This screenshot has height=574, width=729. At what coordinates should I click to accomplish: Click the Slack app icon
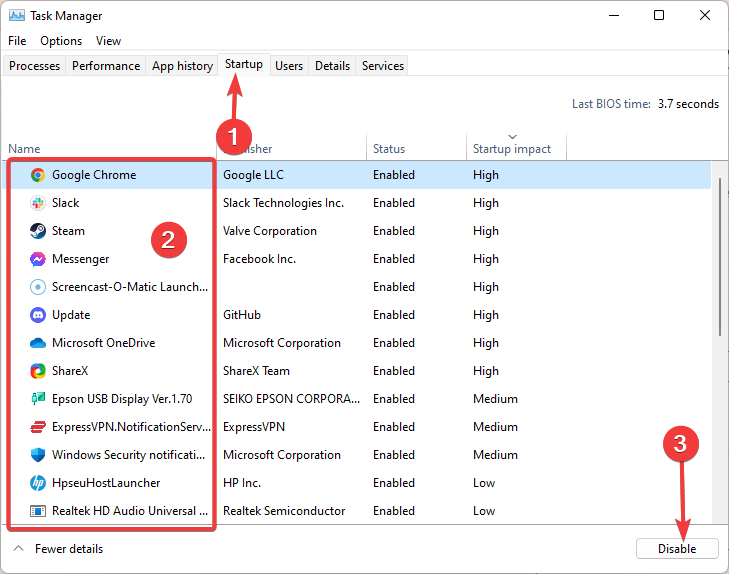point(38,203)
